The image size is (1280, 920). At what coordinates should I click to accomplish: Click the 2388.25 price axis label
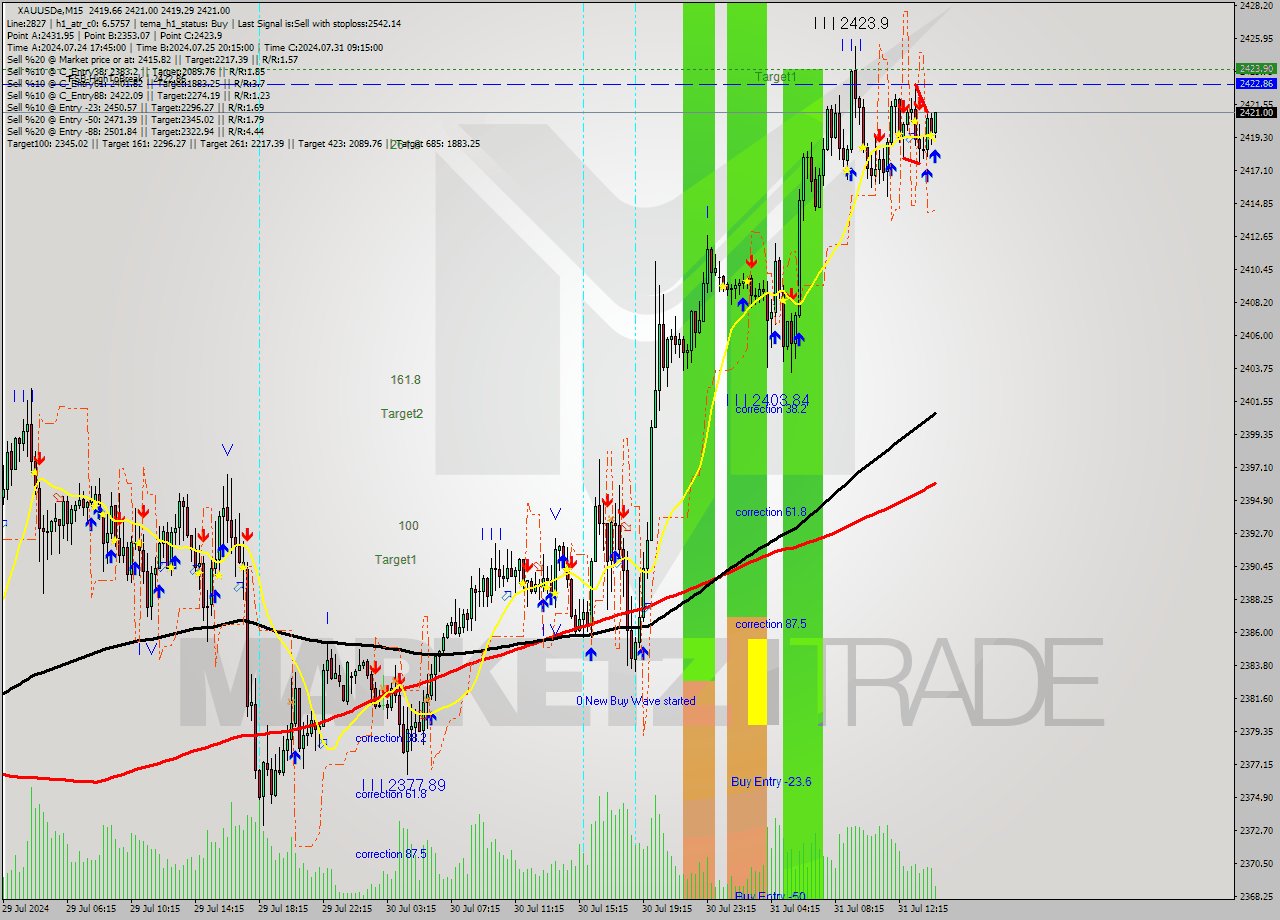[1255, 599]
